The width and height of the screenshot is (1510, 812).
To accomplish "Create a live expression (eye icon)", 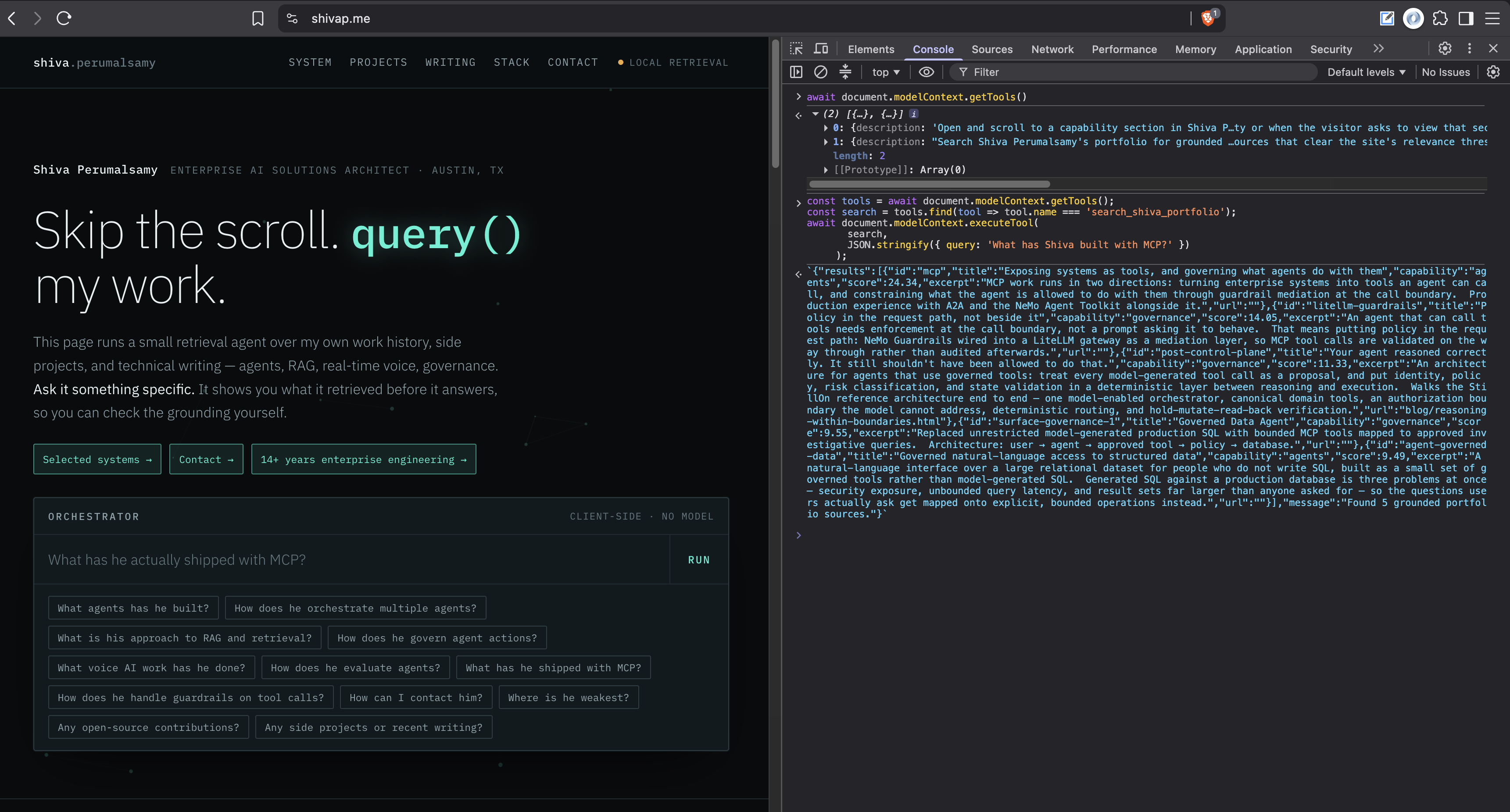I will (x=926, y=72).
